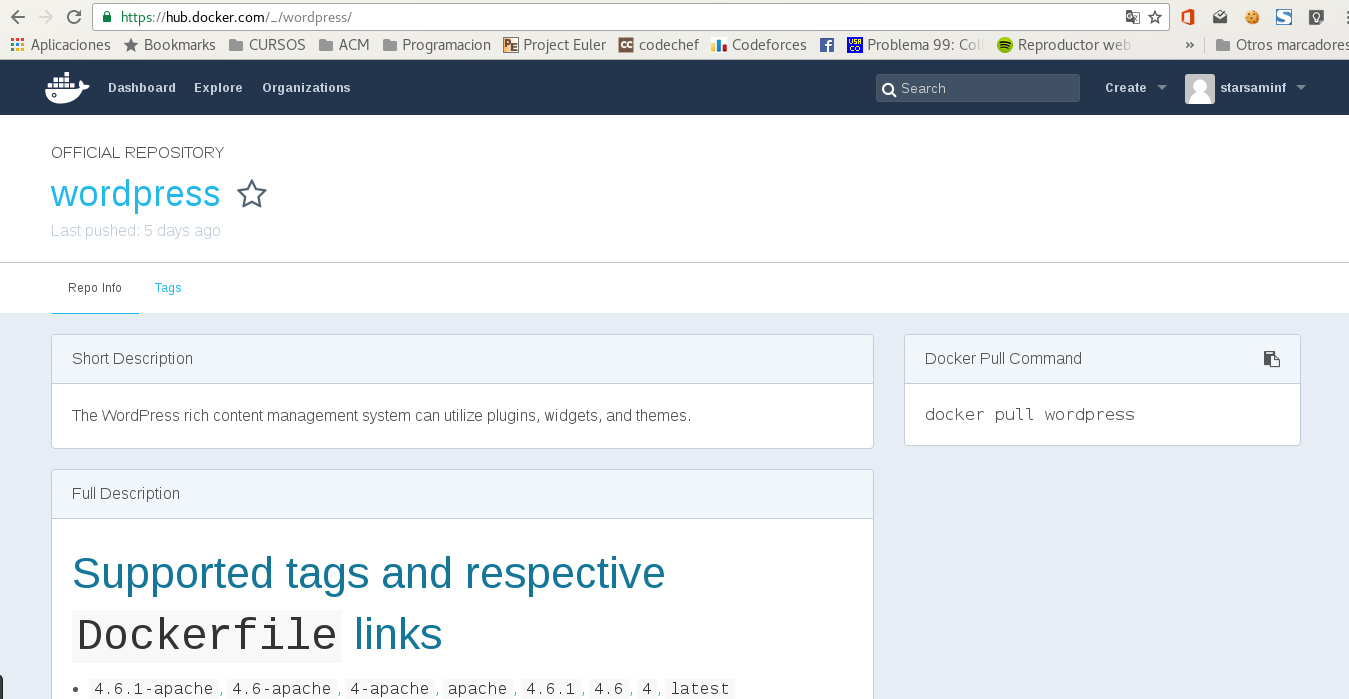Click the 4.6-apache tag
This screenshot has height=699, width=1349.
(x=281, y=688)
